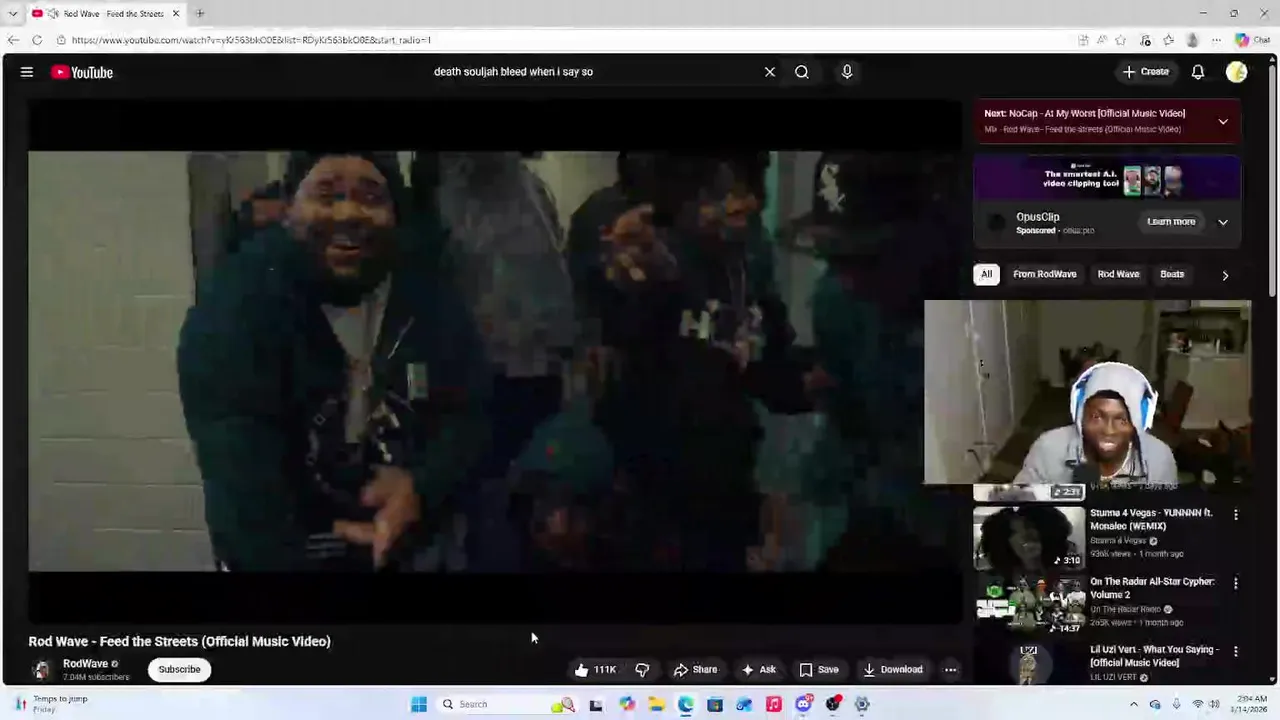This screenshot has width=1280, height=720.
Task: Click the Feed the Streets video player
Action: [494, 361]
